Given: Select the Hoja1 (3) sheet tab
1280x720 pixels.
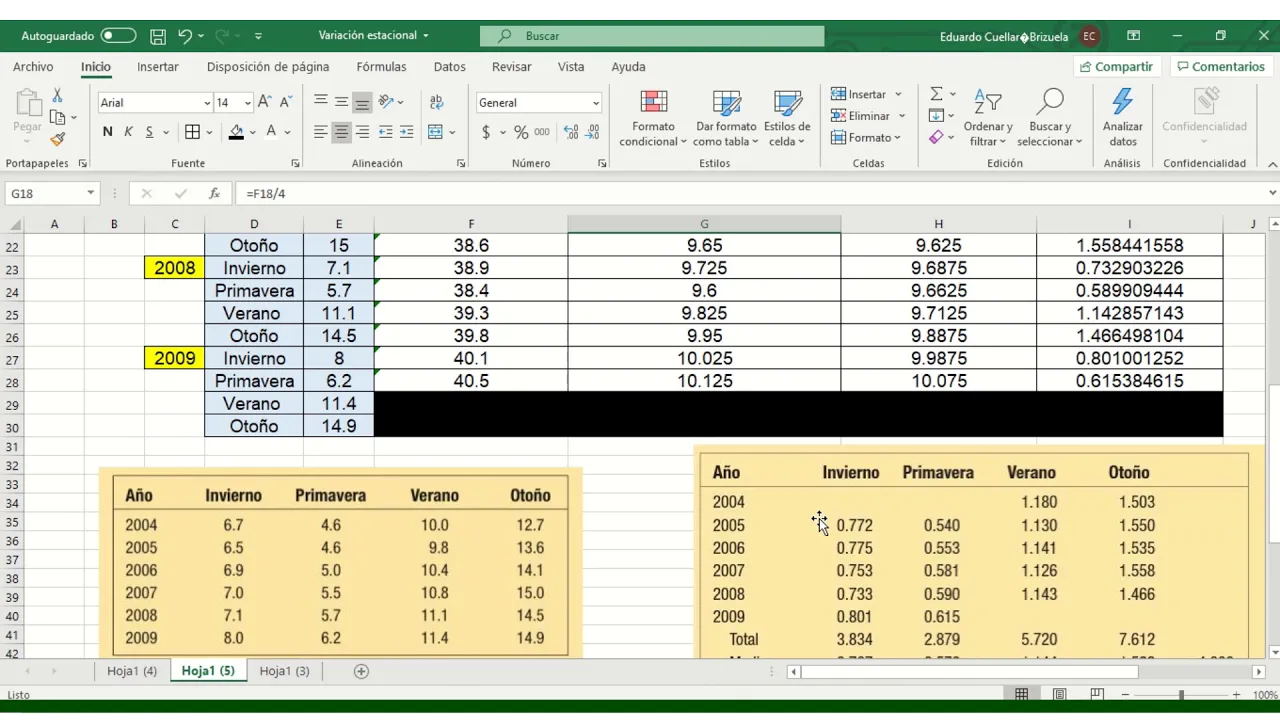Looking at the screenshot, I should point(284,671).
